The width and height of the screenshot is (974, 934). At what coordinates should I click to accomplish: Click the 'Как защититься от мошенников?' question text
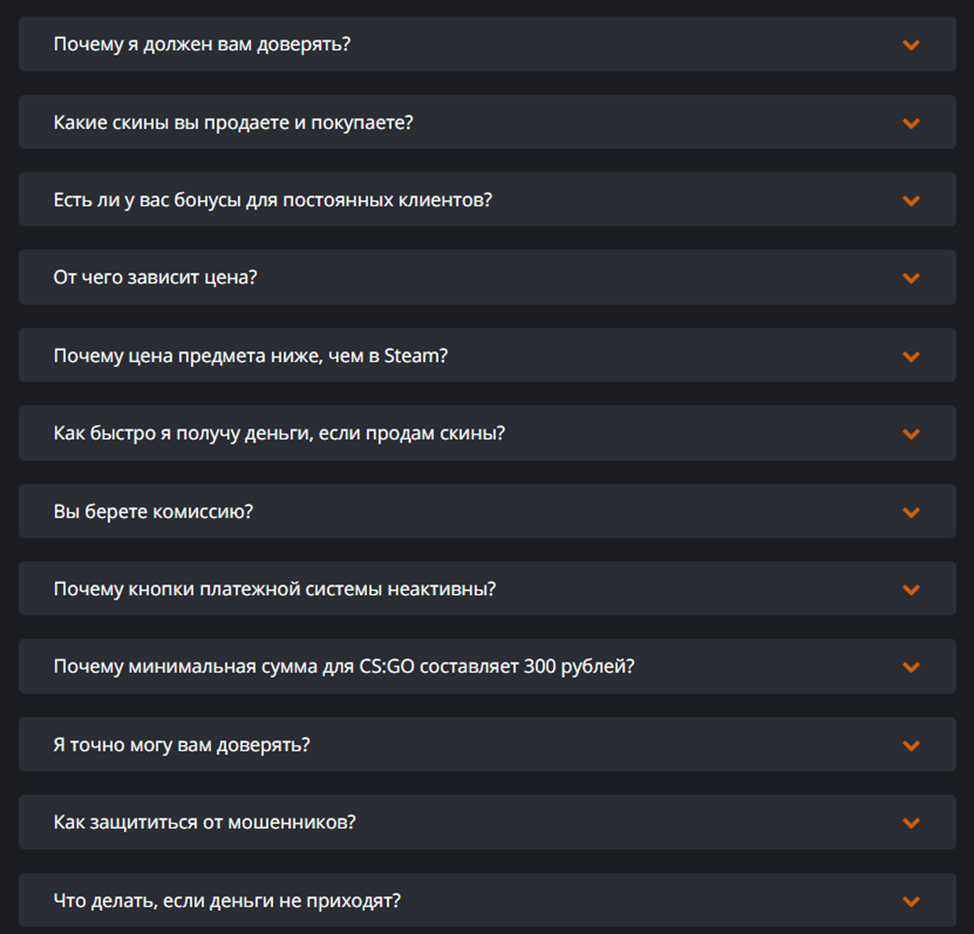pos(205,823)
